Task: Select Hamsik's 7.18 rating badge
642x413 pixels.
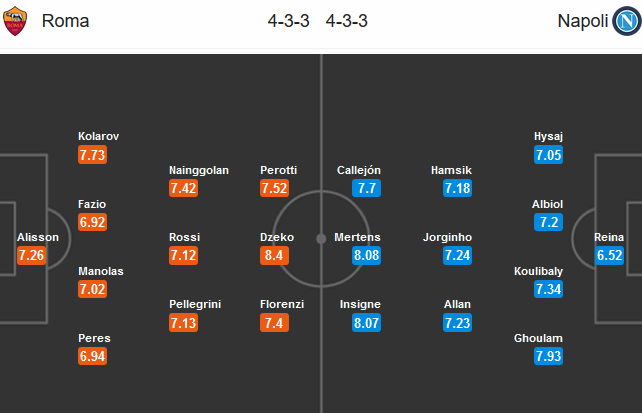Action: pos(457,188)
